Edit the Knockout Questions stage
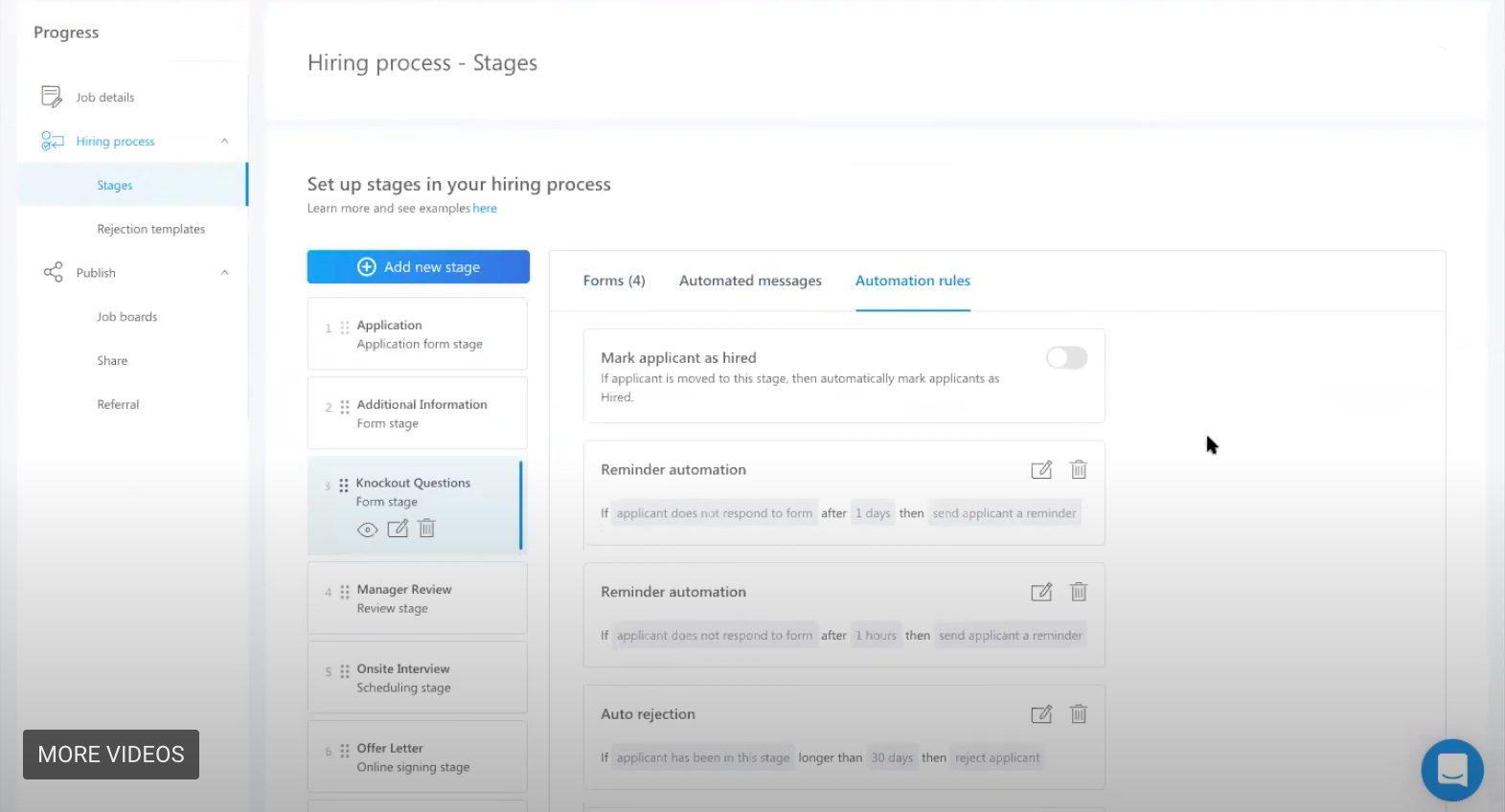Screen dimensions: 1505x812 tap(398, 529)
